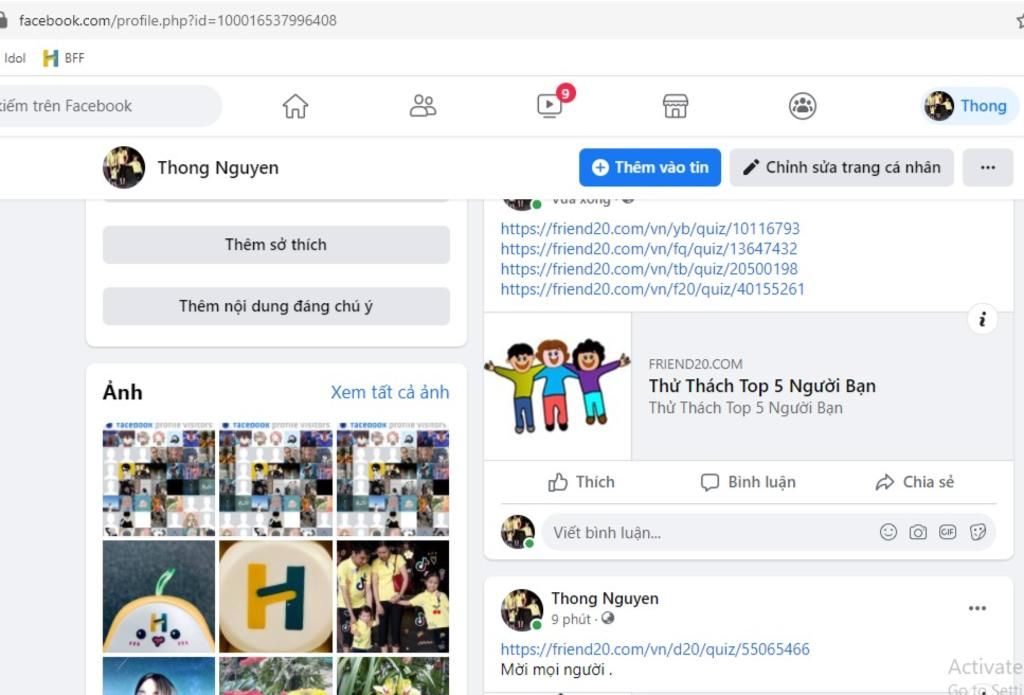This screenshot has width=1024, height=695.
Task: Click the info icon on link preview
Action: (982, 319)
